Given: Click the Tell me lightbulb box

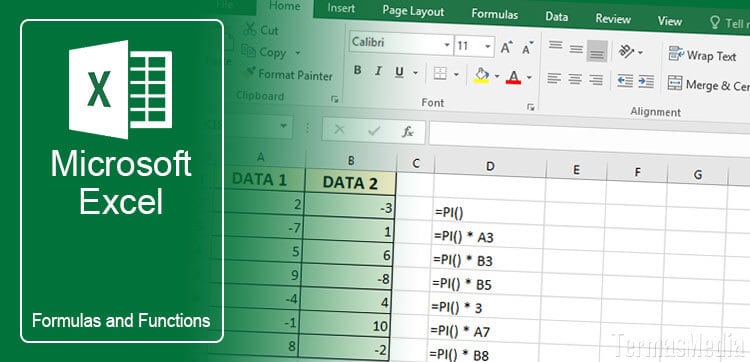Looking at the screenshot, I should pos(728,22).
